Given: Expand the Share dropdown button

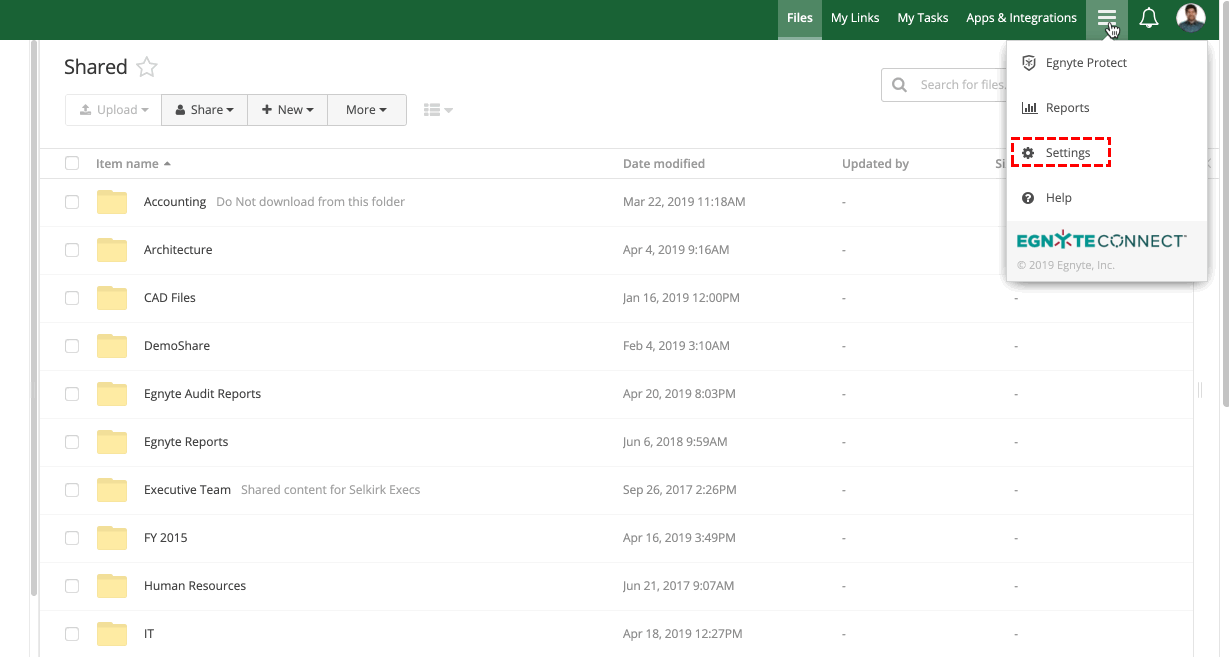Looking at the screenshot, I should pyautogui.click(x=204, y=110).
